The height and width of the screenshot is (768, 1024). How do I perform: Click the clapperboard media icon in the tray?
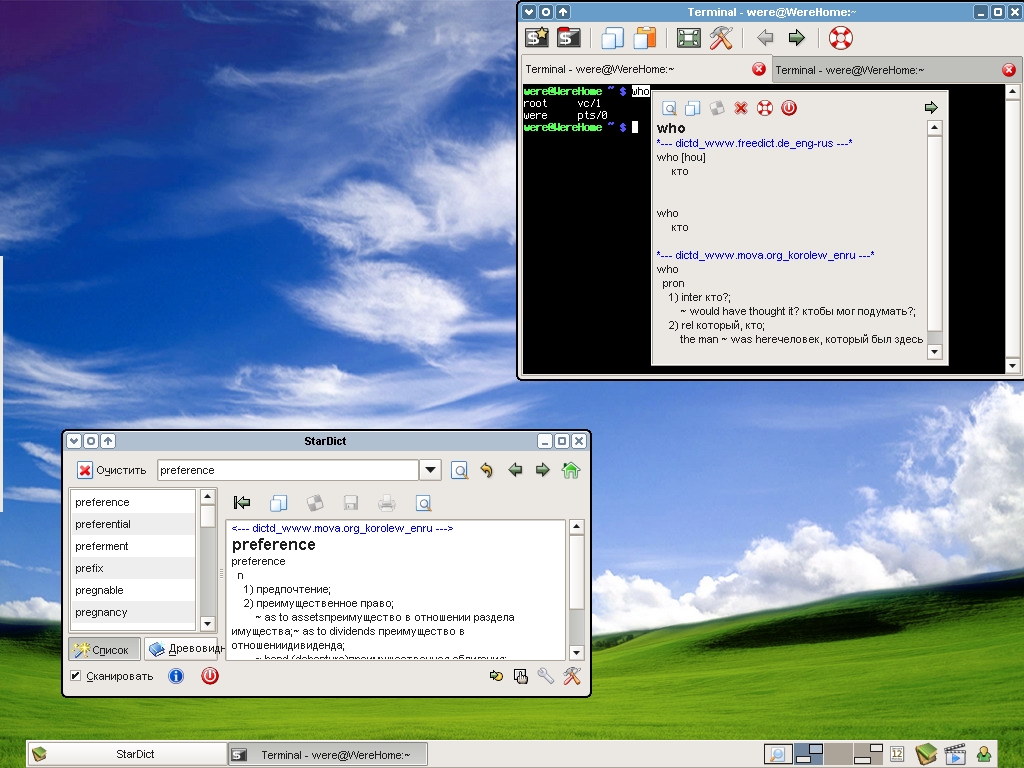tap(955, 754)
